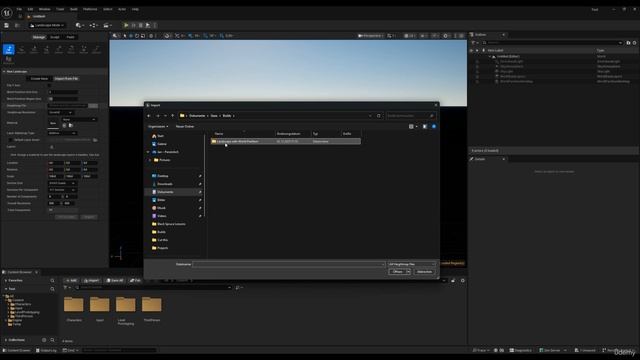
Task: Open the Organisieren dropdown in the Import dialog
Action: pos(158,127)
